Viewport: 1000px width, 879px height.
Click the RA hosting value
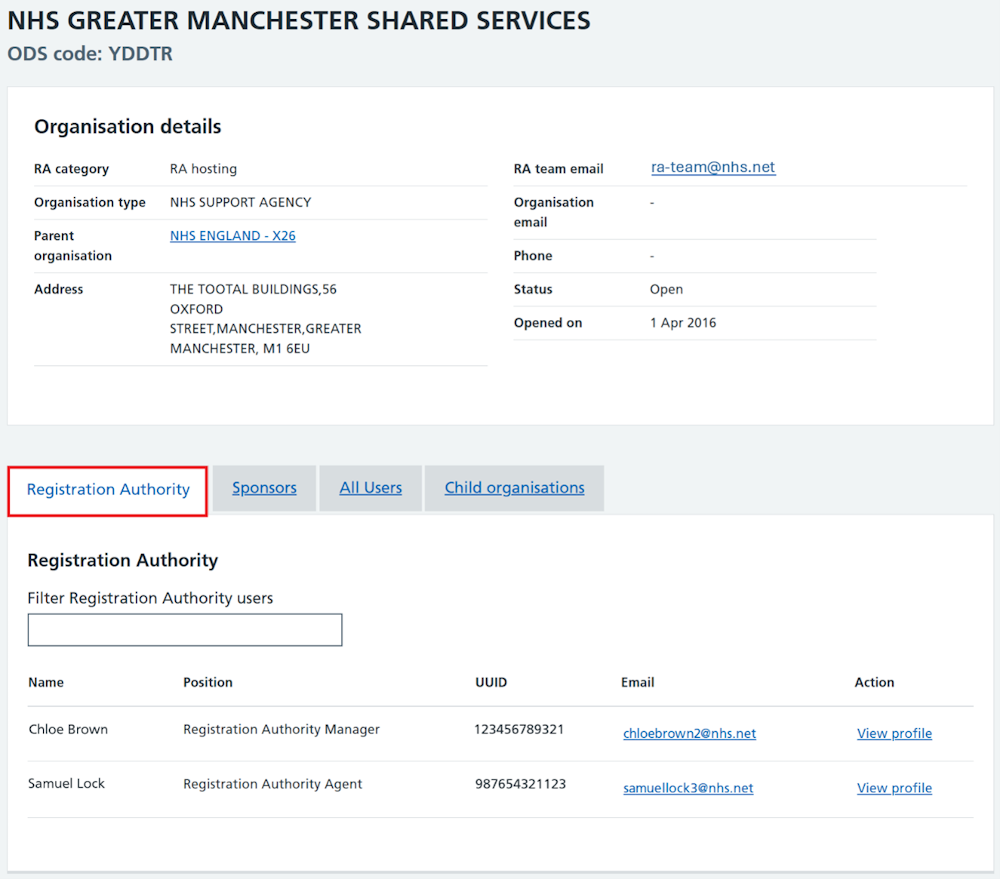(203, 168)
